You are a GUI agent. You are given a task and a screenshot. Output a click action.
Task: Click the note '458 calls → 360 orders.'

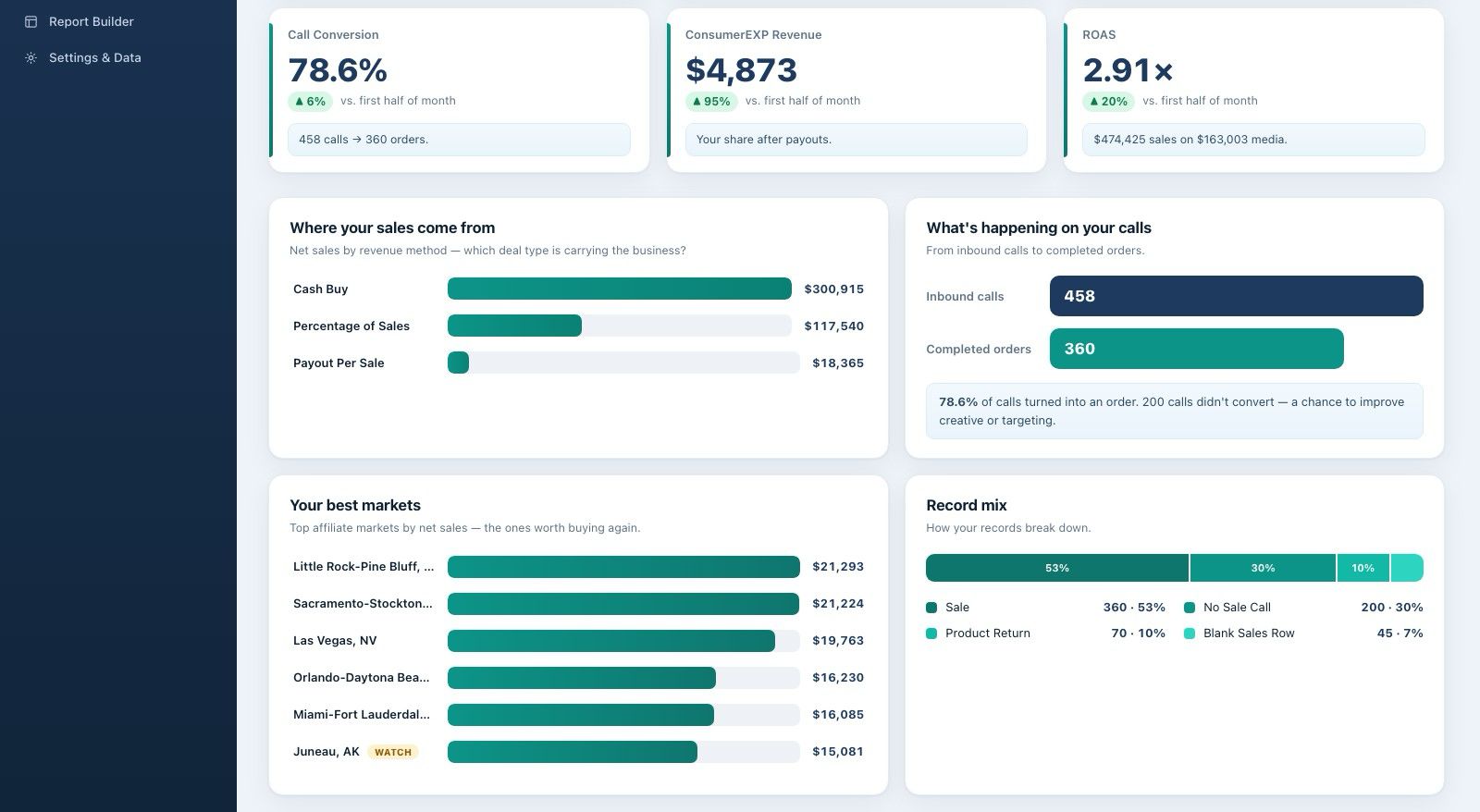459,140
